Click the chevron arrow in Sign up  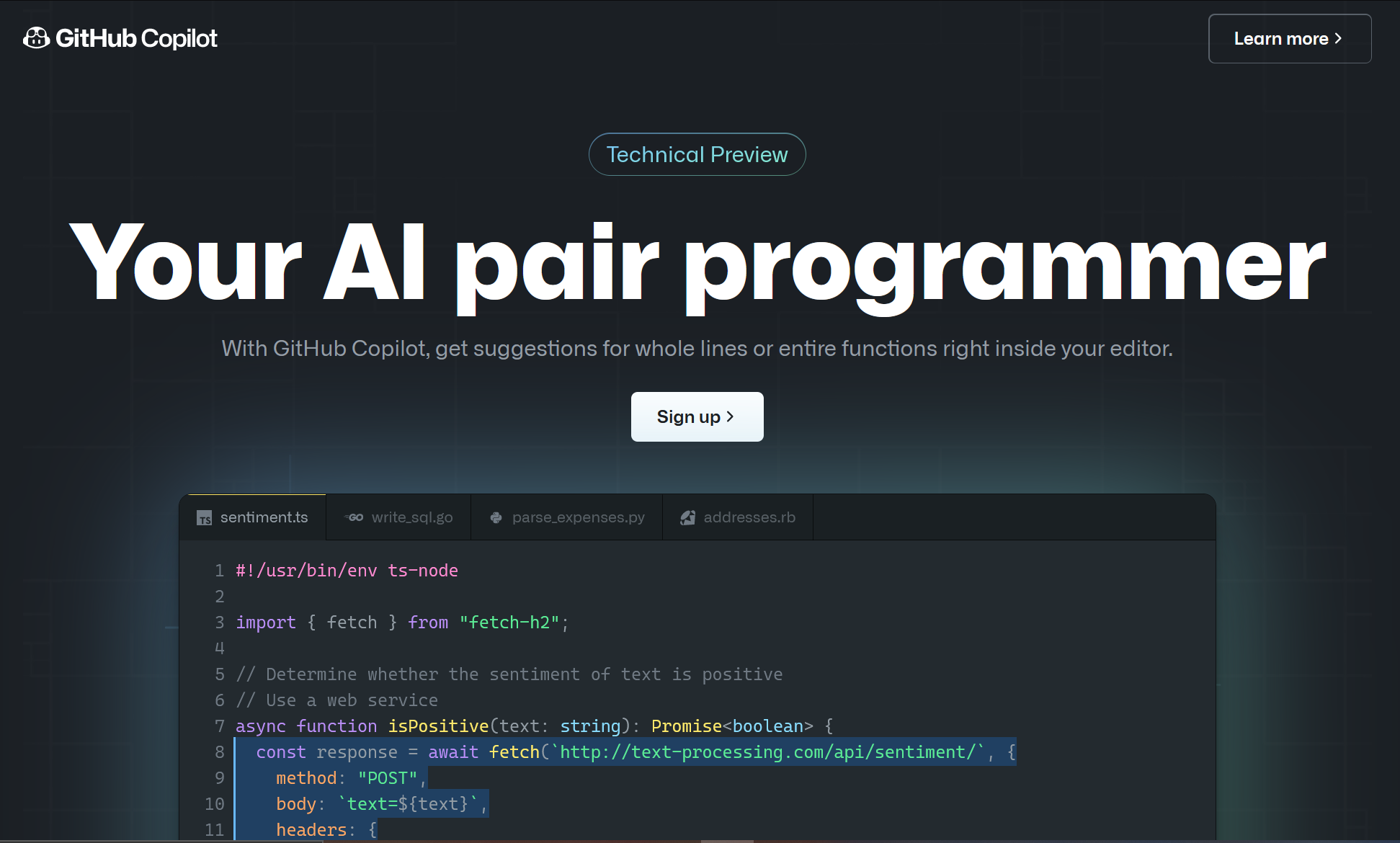(730, 416)
